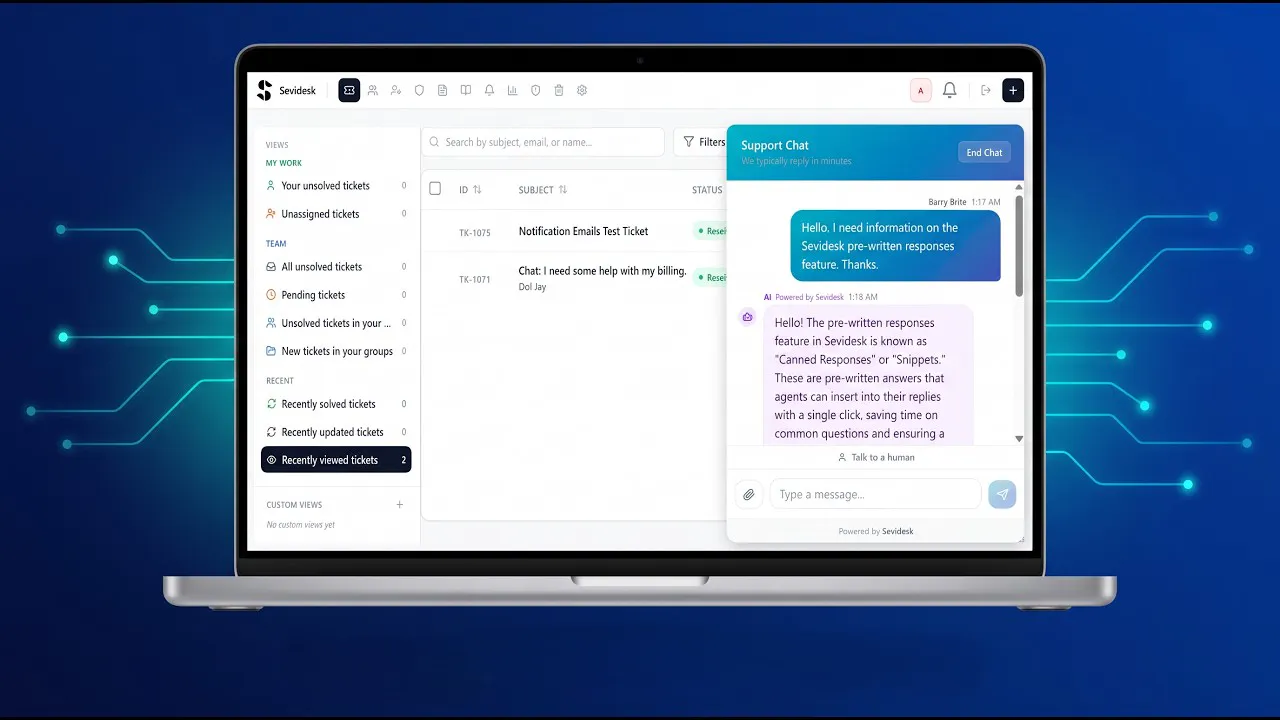Click ticket ID TK-1071
This screenshot has width=1280, height=720.
(x=475, y=280)
